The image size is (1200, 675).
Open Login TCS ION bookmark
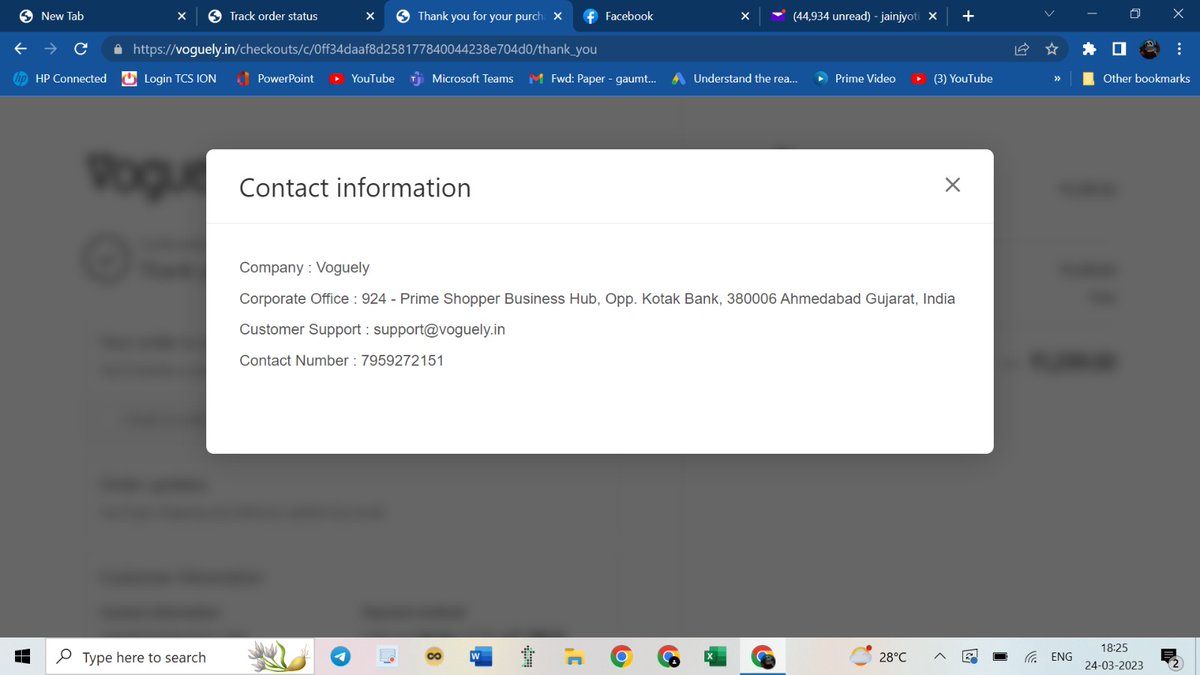[x=169, y=78]
